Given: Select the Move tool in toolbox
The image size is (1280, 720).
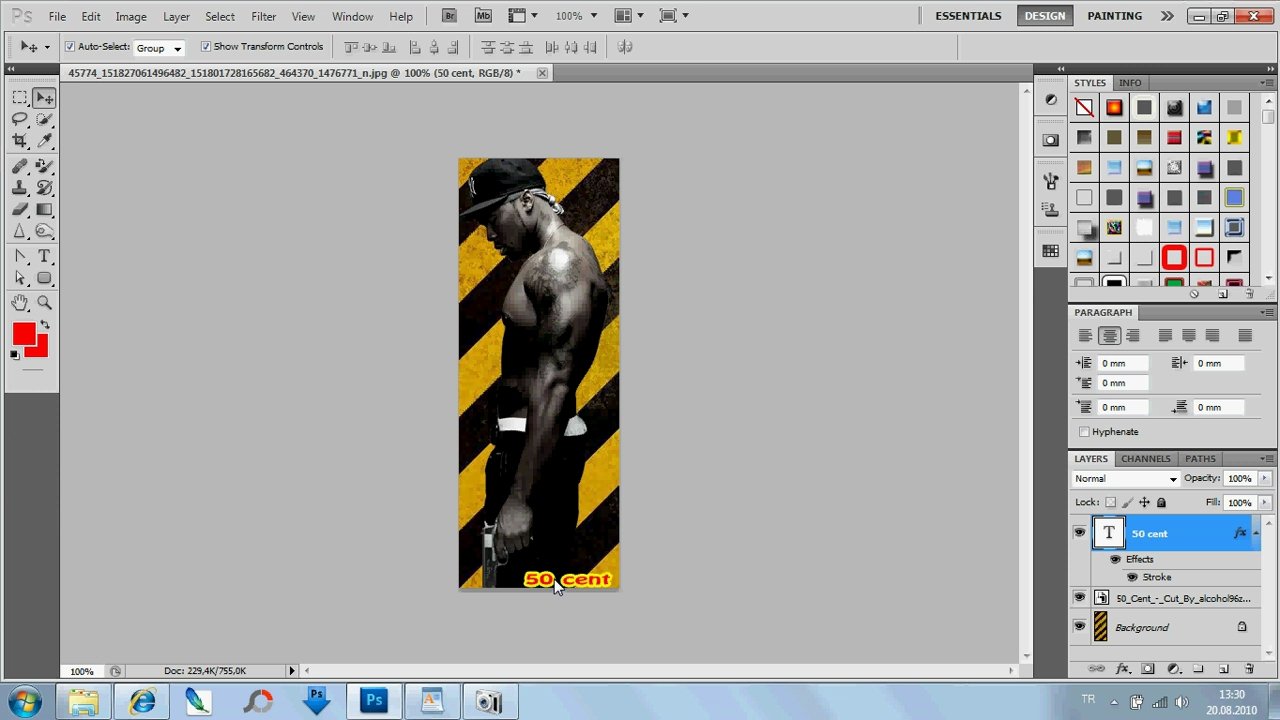Looking at the screenshot, I should point(44,98).
